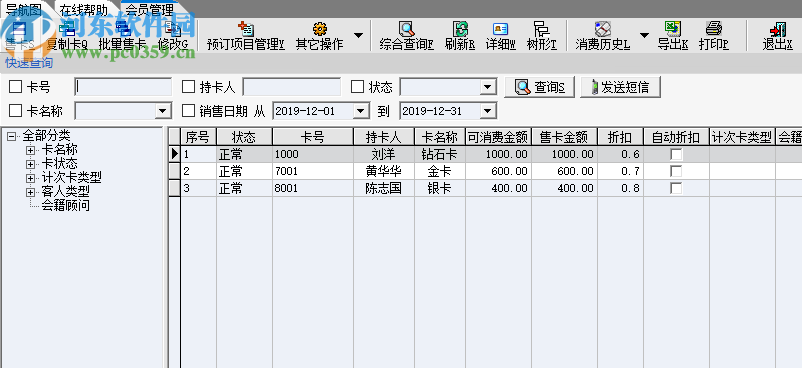Expand the 计次卡类型 tree node
802x368 pixels.
[31, 178]
